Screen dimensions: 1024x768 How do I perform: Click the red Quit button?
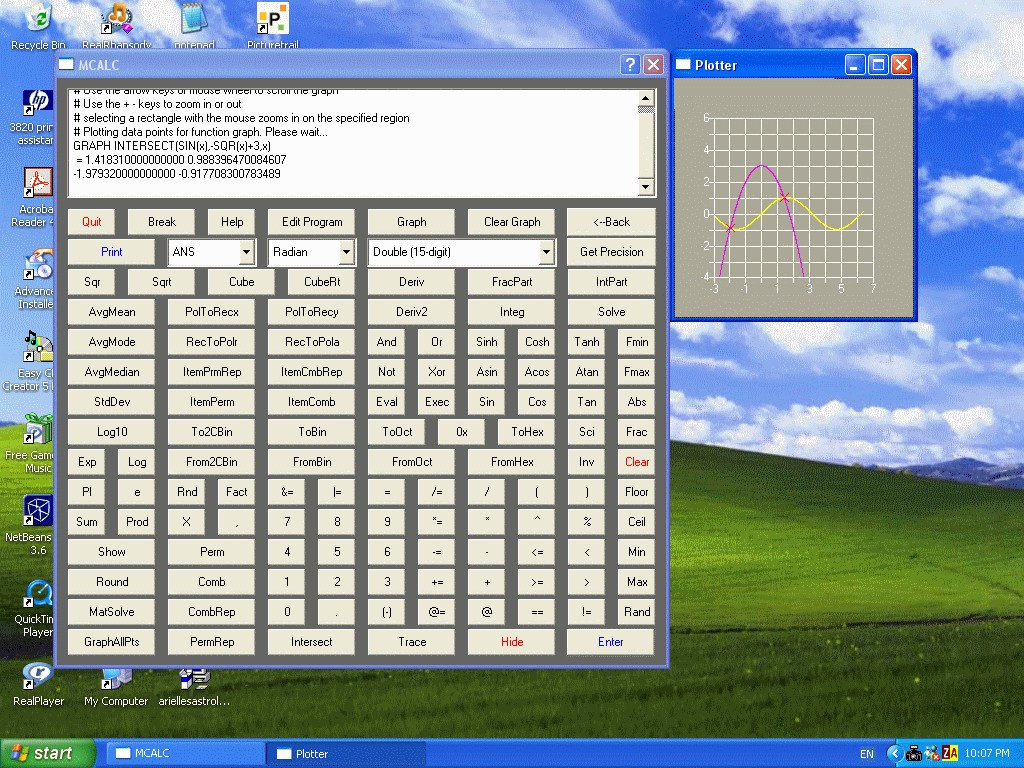click(91, 222)
